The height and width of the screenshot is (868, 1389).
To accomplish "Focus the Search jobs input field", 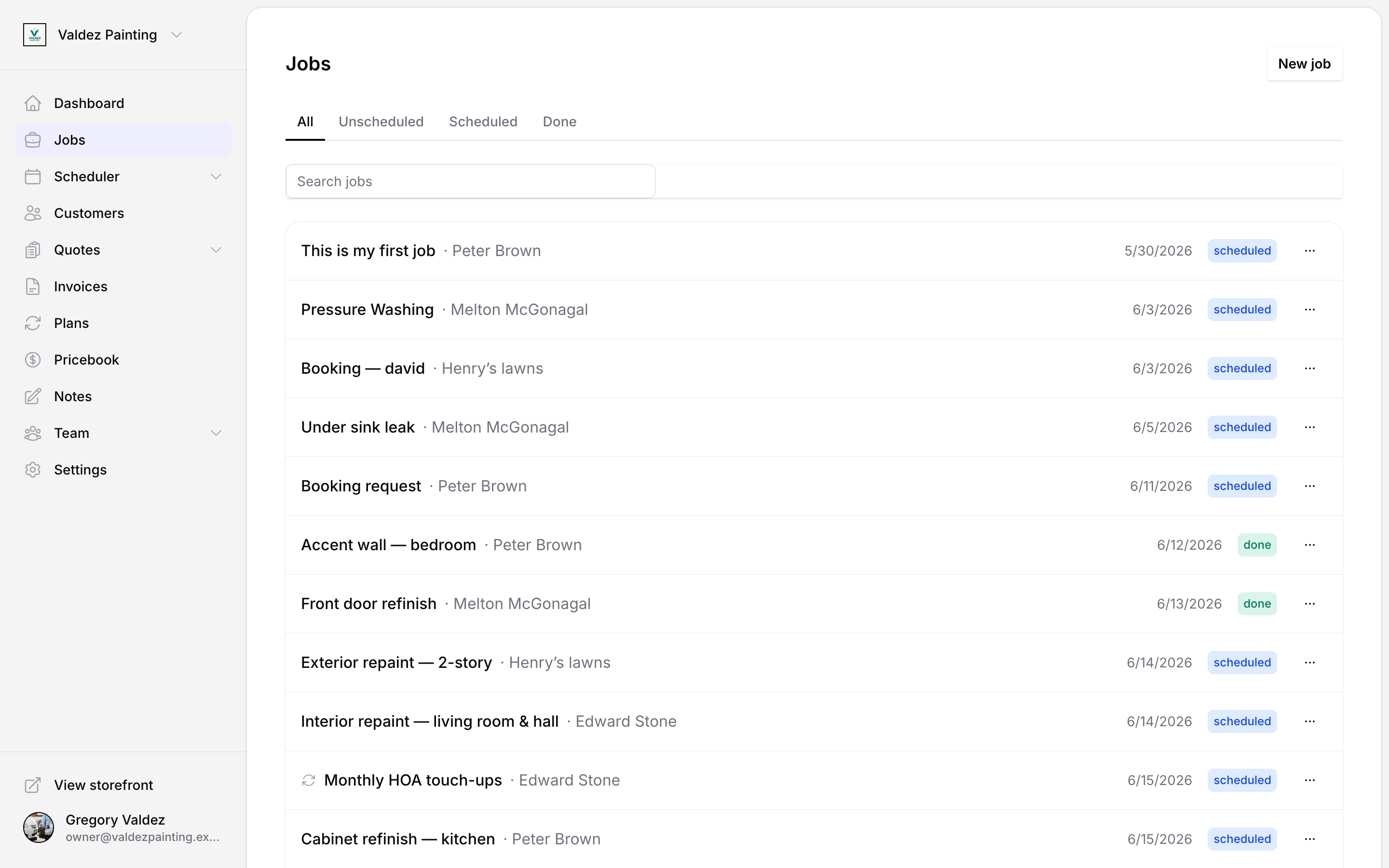I will point(471,181).
